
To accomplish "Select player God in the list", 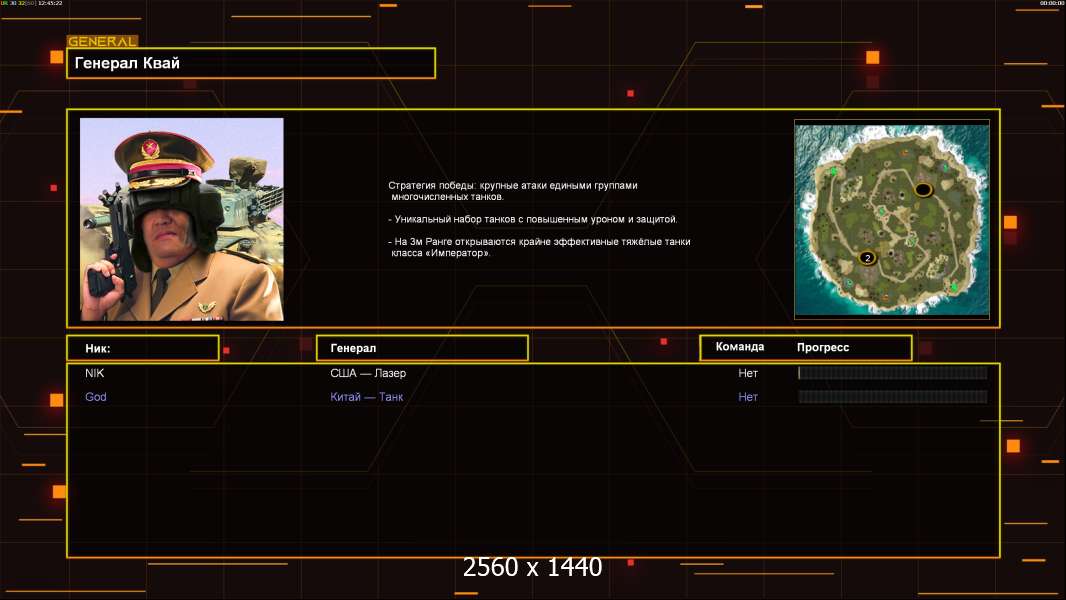I will (96, 397).
